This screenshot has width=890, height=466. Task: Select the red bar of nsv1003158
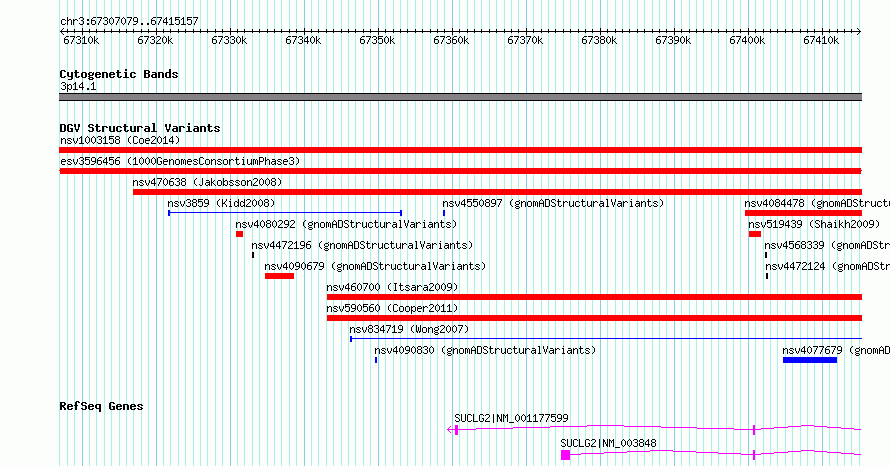460,150
